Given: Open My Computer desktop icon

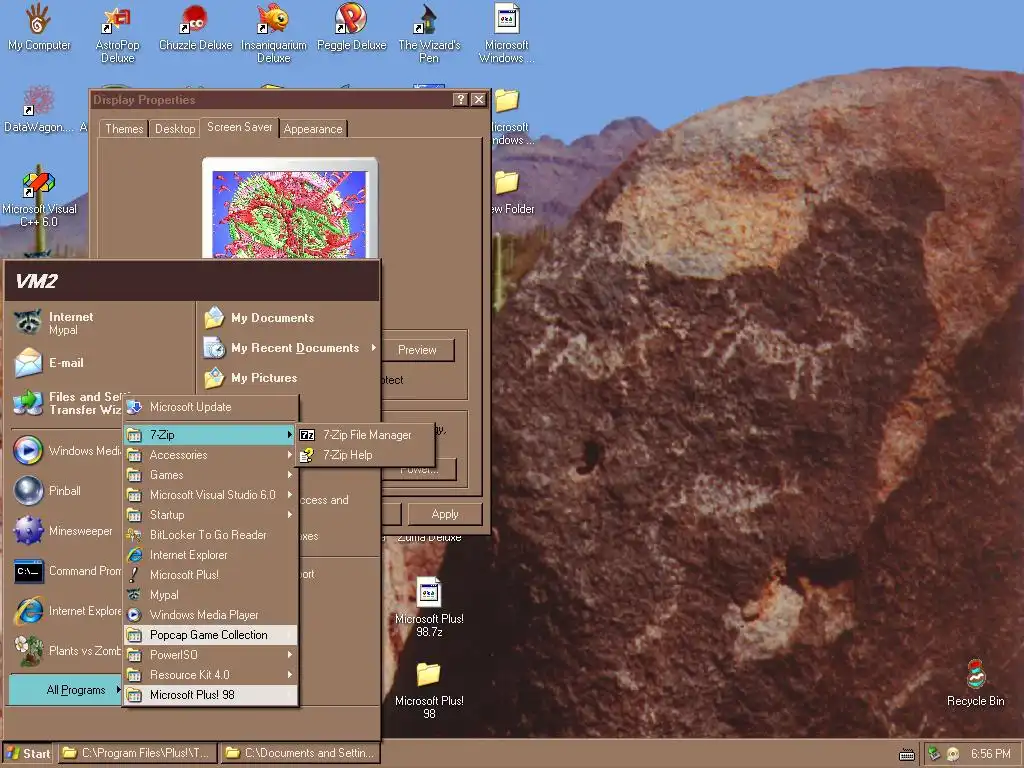Looking at the screenshot, I should point(39,27).
